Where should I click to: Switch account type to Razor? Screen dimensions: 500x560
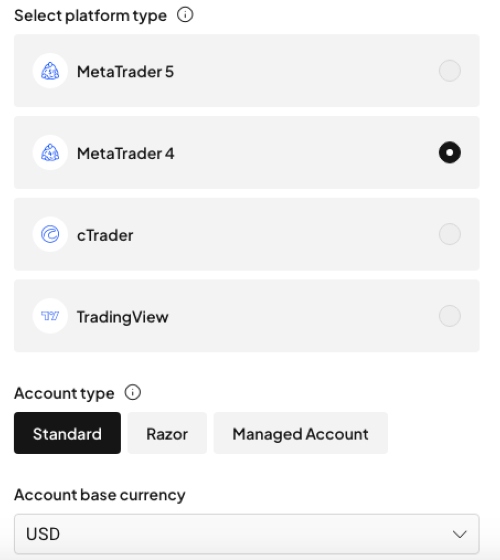point(167,433)
